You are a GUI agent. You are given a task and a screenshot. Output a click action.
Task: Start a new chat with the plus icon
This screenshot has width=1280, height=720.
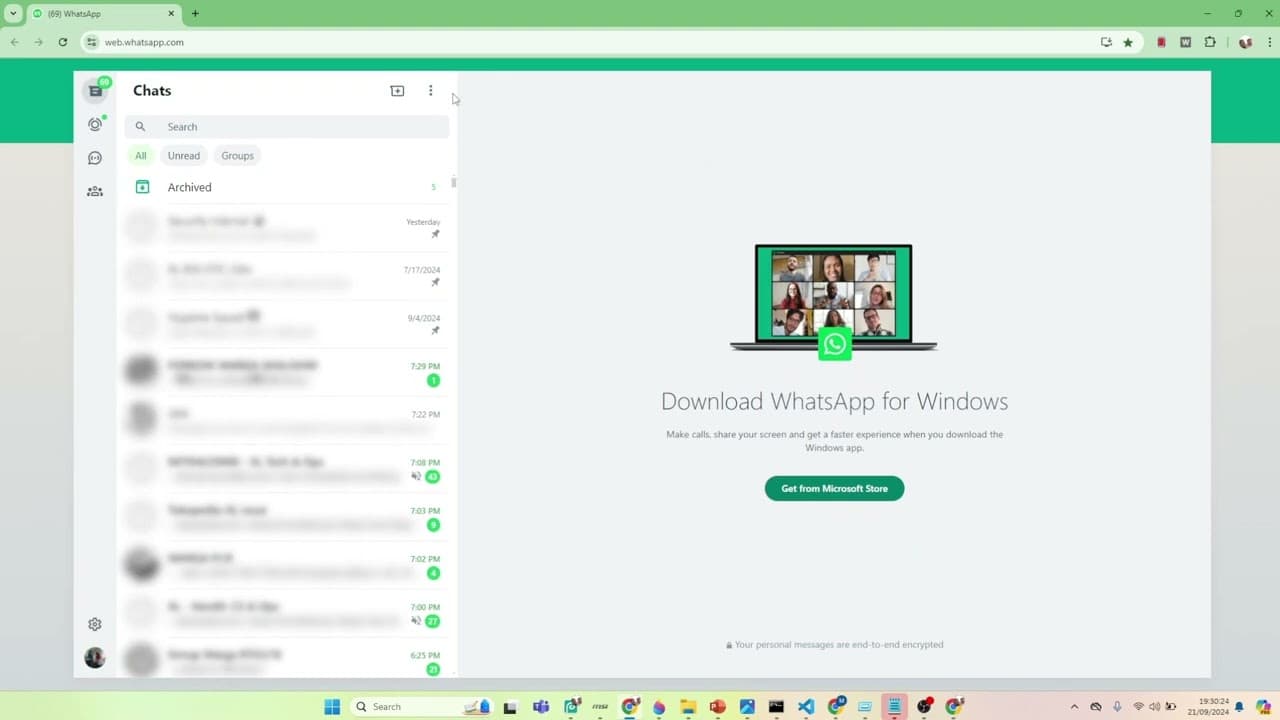[x=397, y=91]
